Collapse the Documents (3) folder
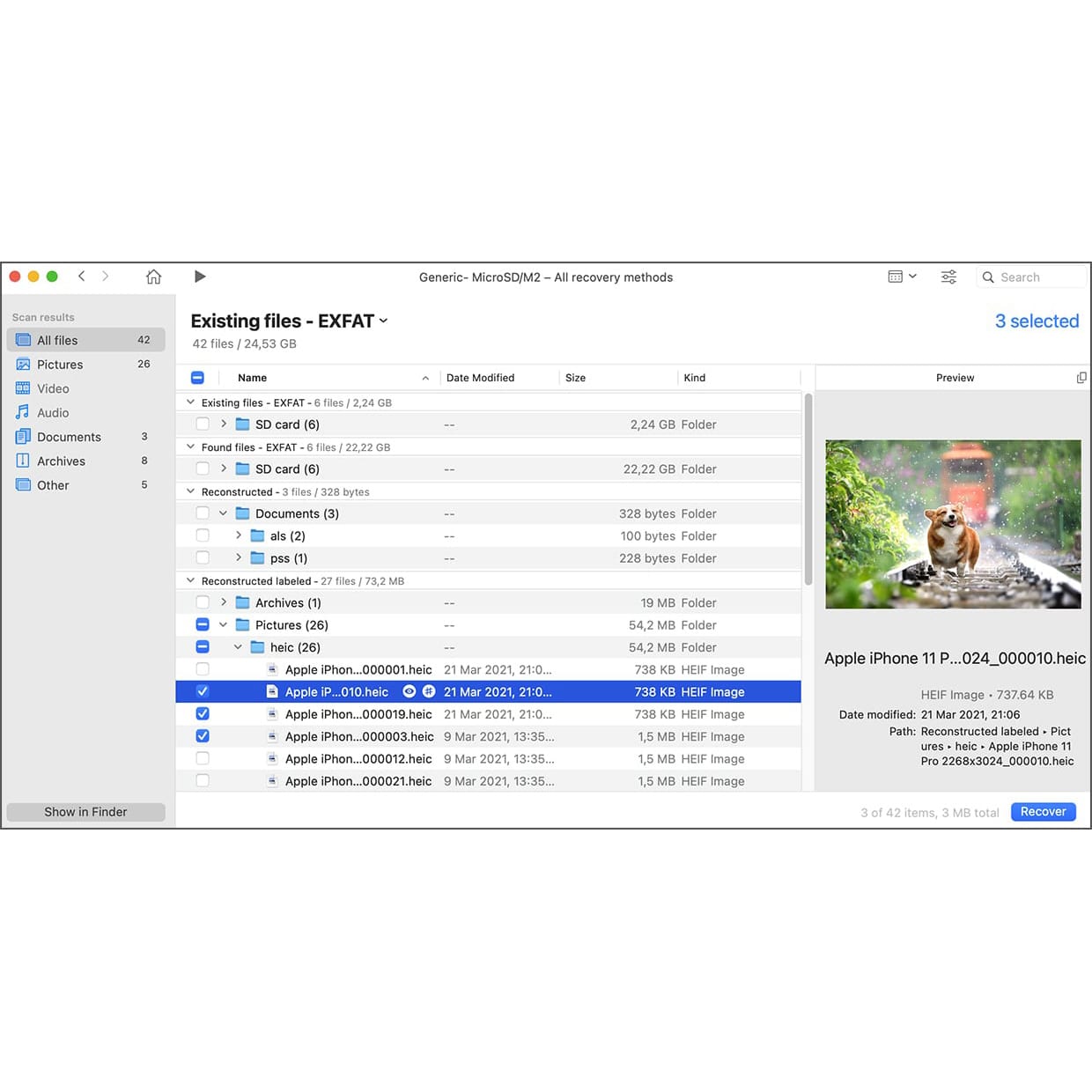This screenshot has height=1092, width=1092. 224,513
